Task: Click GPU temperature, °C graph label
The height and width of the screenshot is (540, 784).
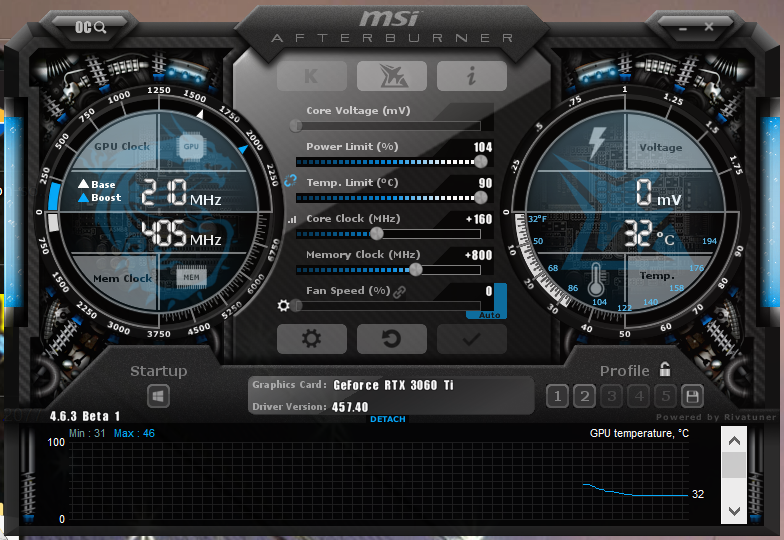Action: 639,434
